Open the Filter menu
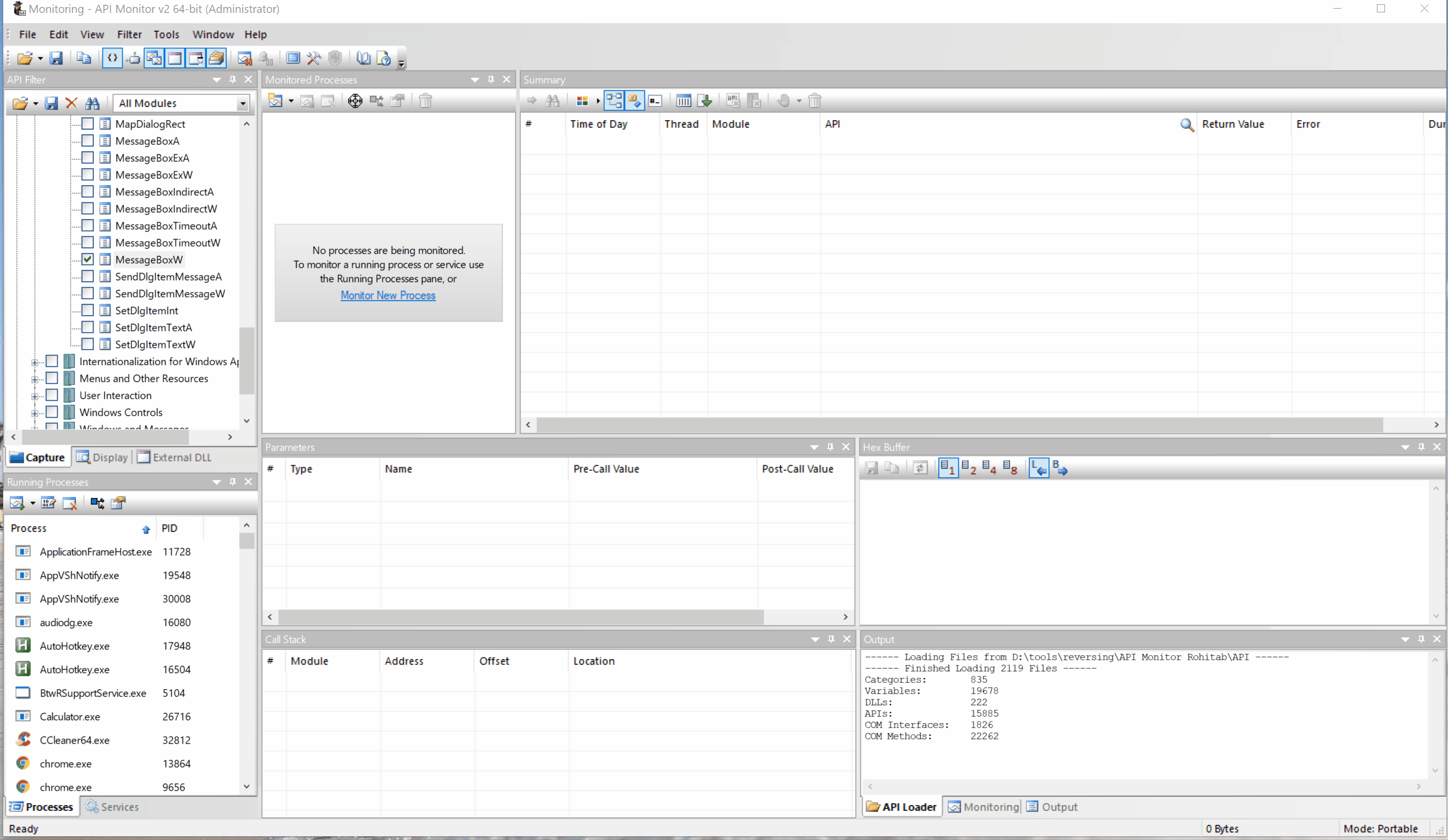This screenshot has height=840, width=1448. coord(129,34)
